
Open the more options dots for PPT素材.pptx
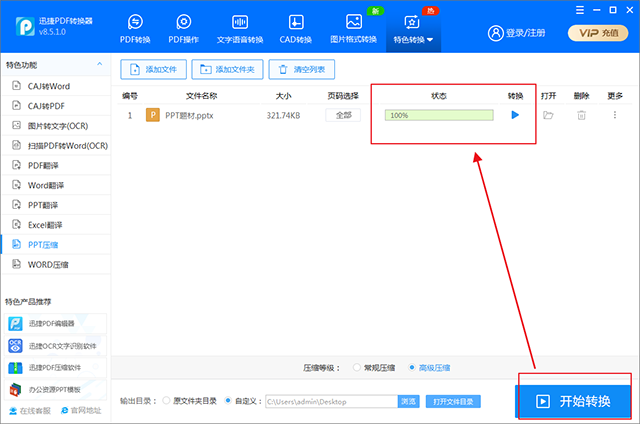pos(615,115)
